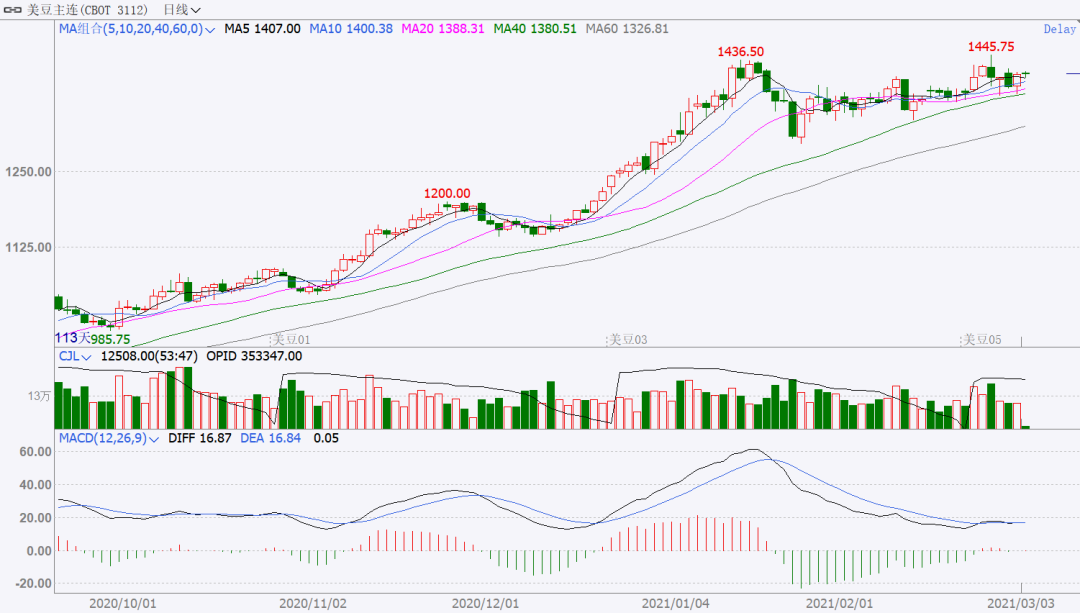This screenshot has height=613, width=1080.
Task: Click the 1125.00 price axis label
Action: tap(29, 248)
